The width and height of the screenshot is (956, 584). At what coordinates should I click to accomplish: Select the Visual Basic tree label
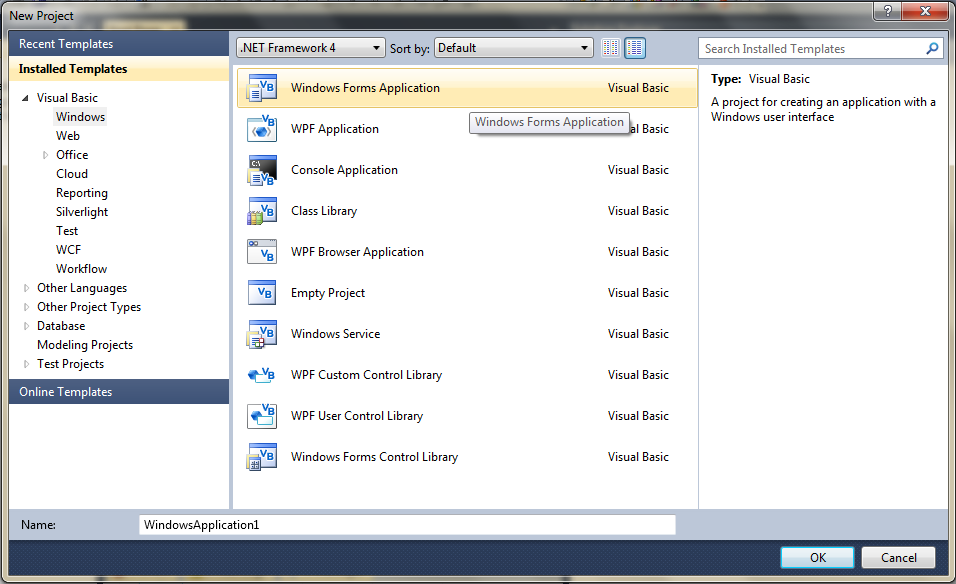coord(67,98)
